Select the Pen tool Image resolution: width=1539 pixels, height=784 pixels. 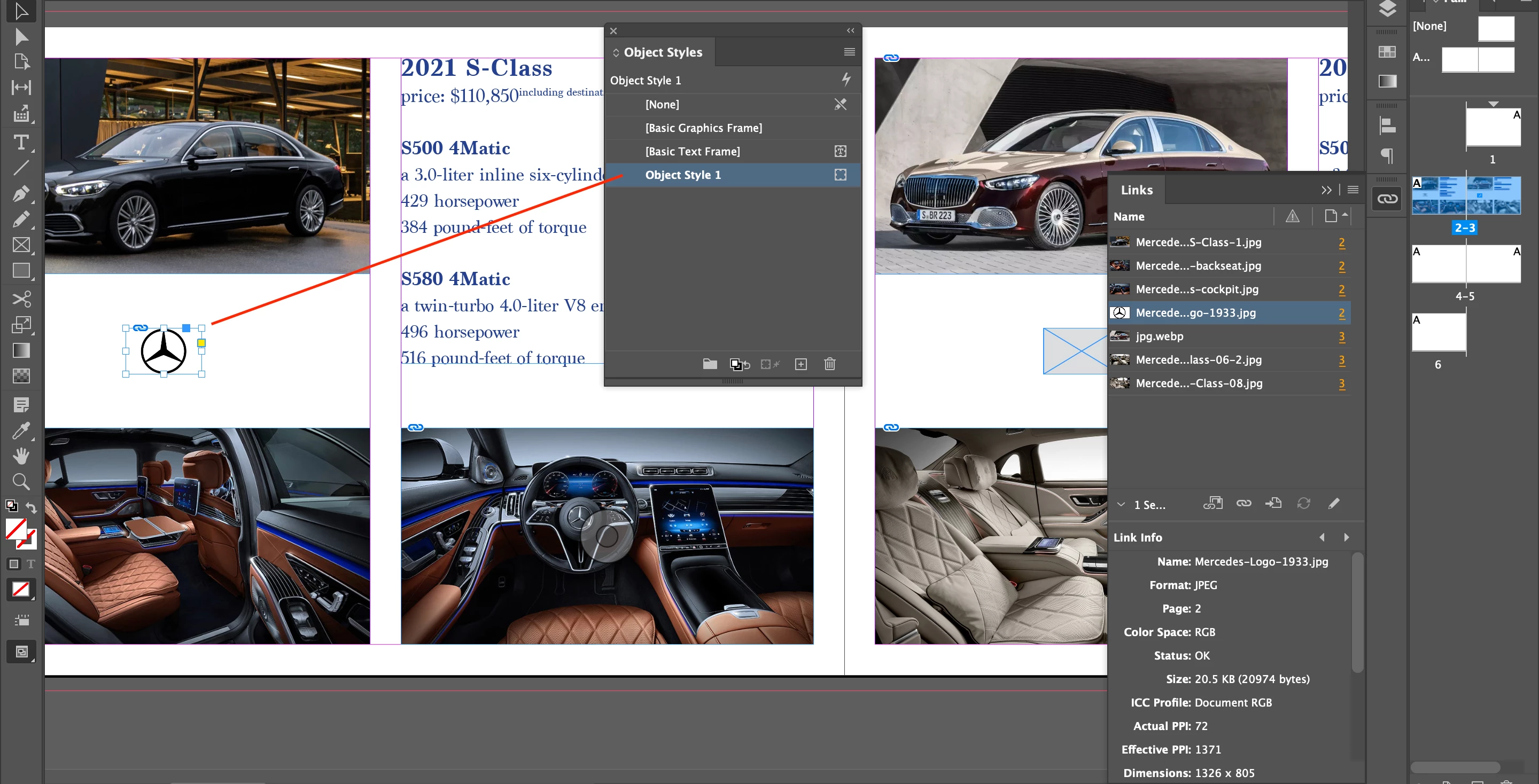(21, 194)
